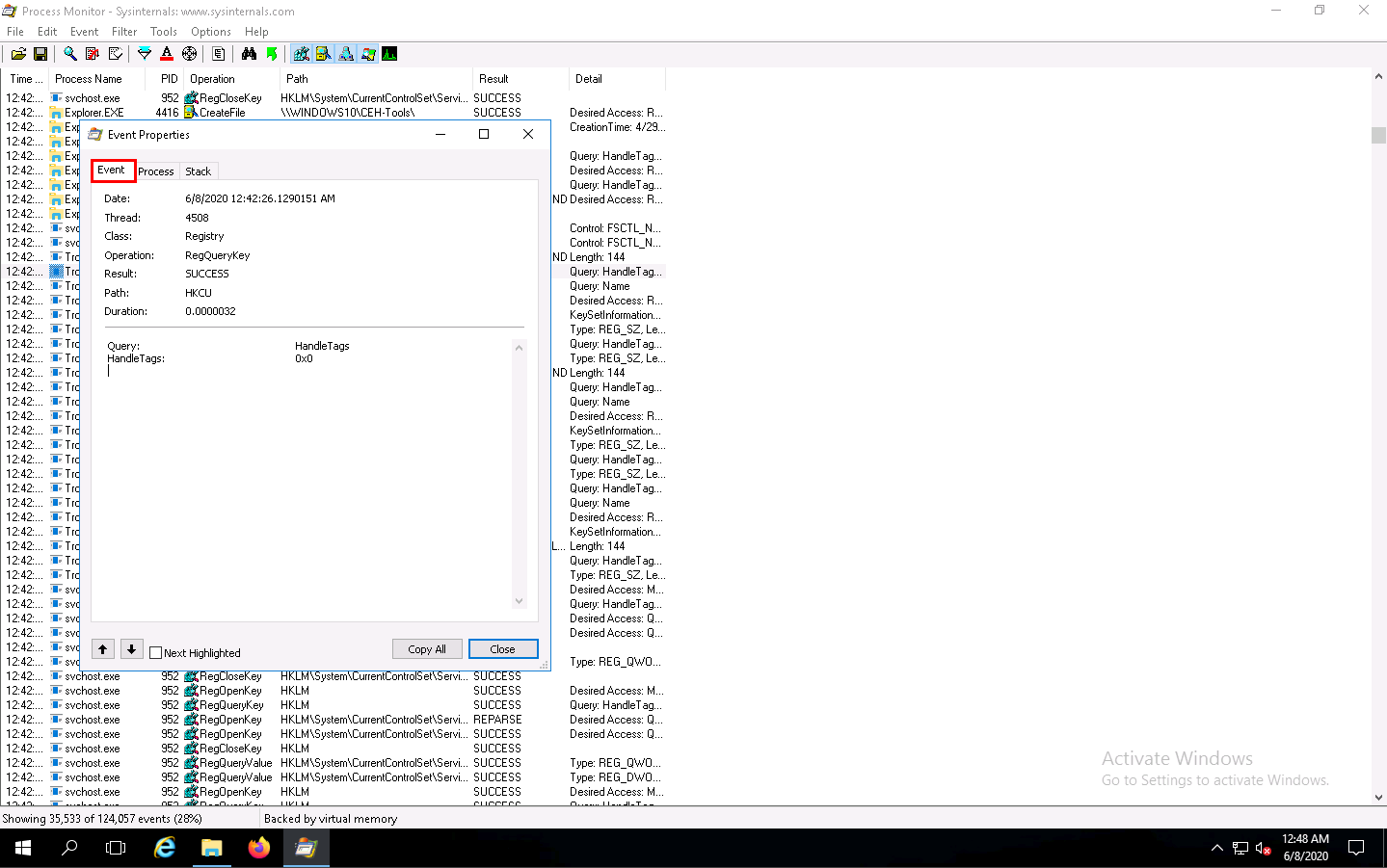Click the Process Monitor taskbar icon

307,848
